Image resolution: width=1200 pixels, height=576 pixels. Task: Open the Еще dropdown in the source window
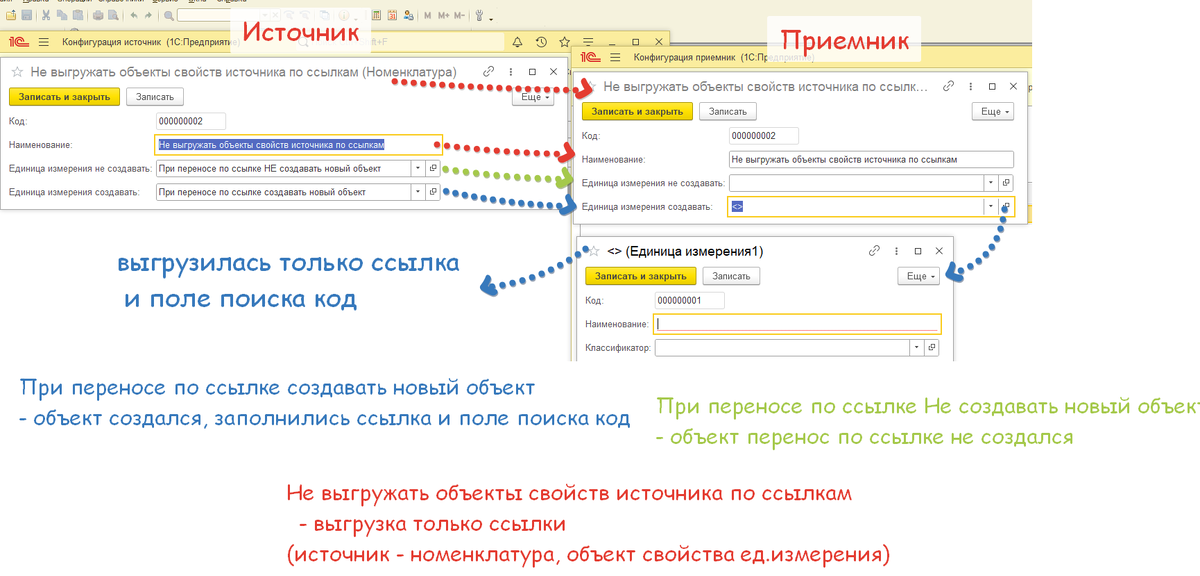tap(532, 96)
